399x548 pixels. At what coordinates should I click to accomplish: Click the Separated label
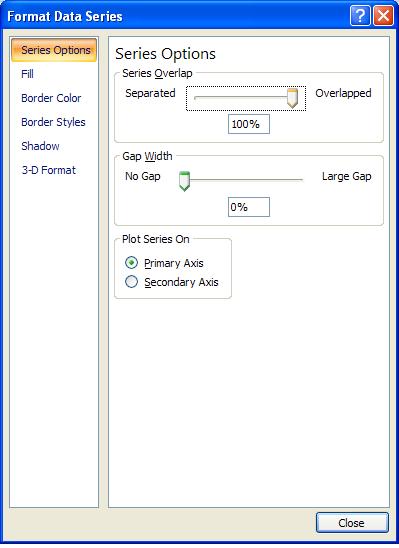(x=150, y=93)
